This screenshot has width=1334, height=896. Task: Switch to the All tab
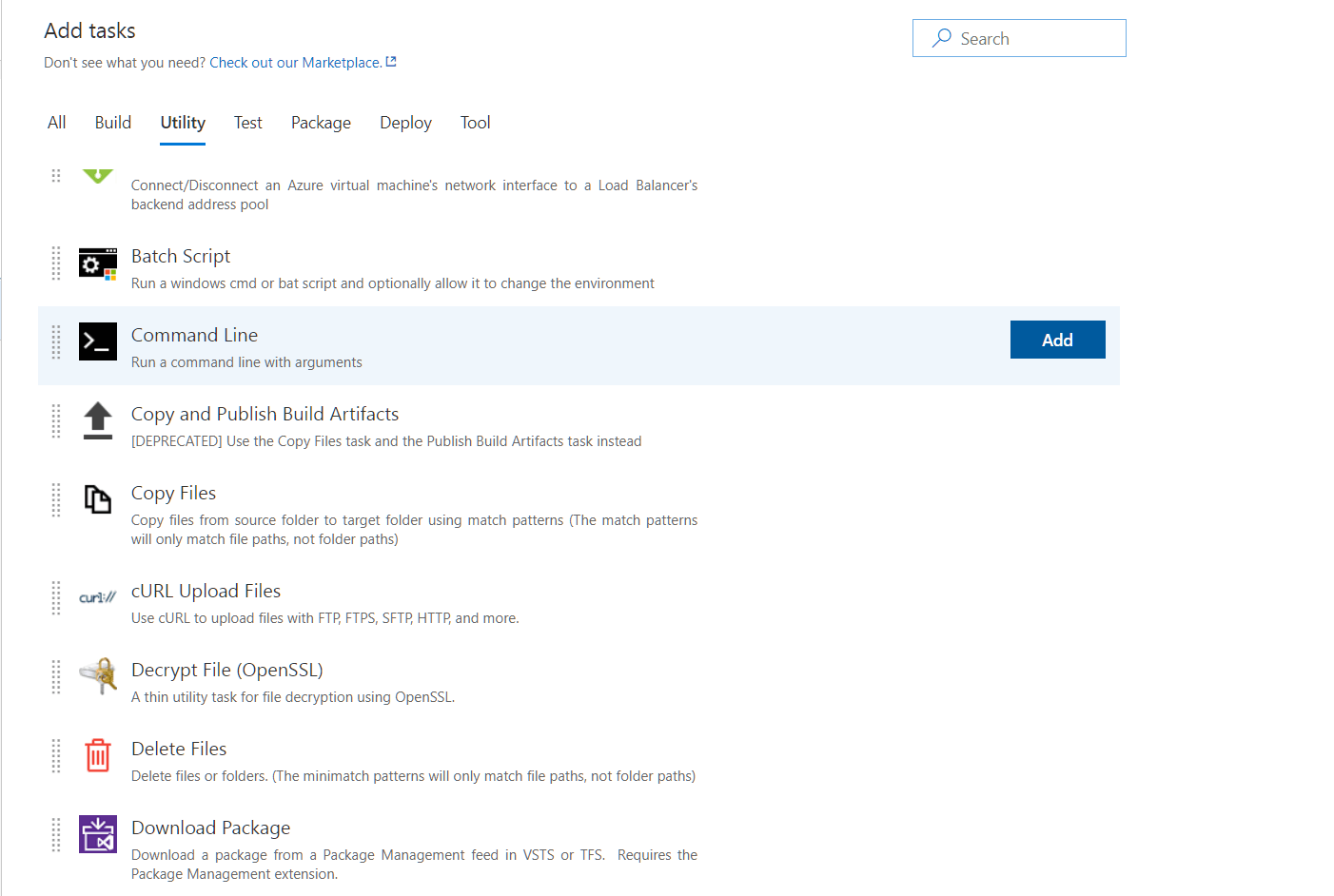(x=57, y=123)
